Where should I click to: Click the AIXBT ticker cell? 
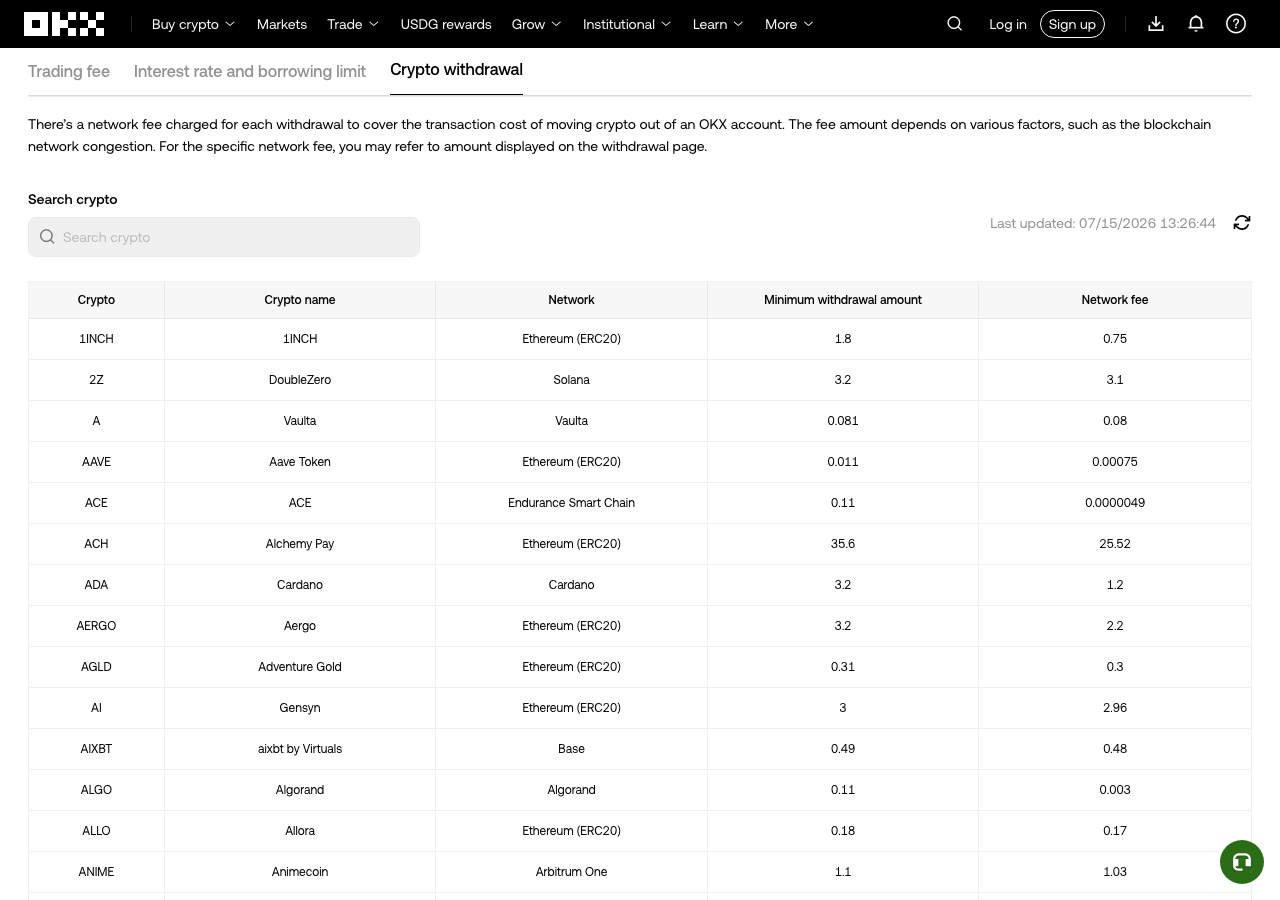click(x=96, y=749)
